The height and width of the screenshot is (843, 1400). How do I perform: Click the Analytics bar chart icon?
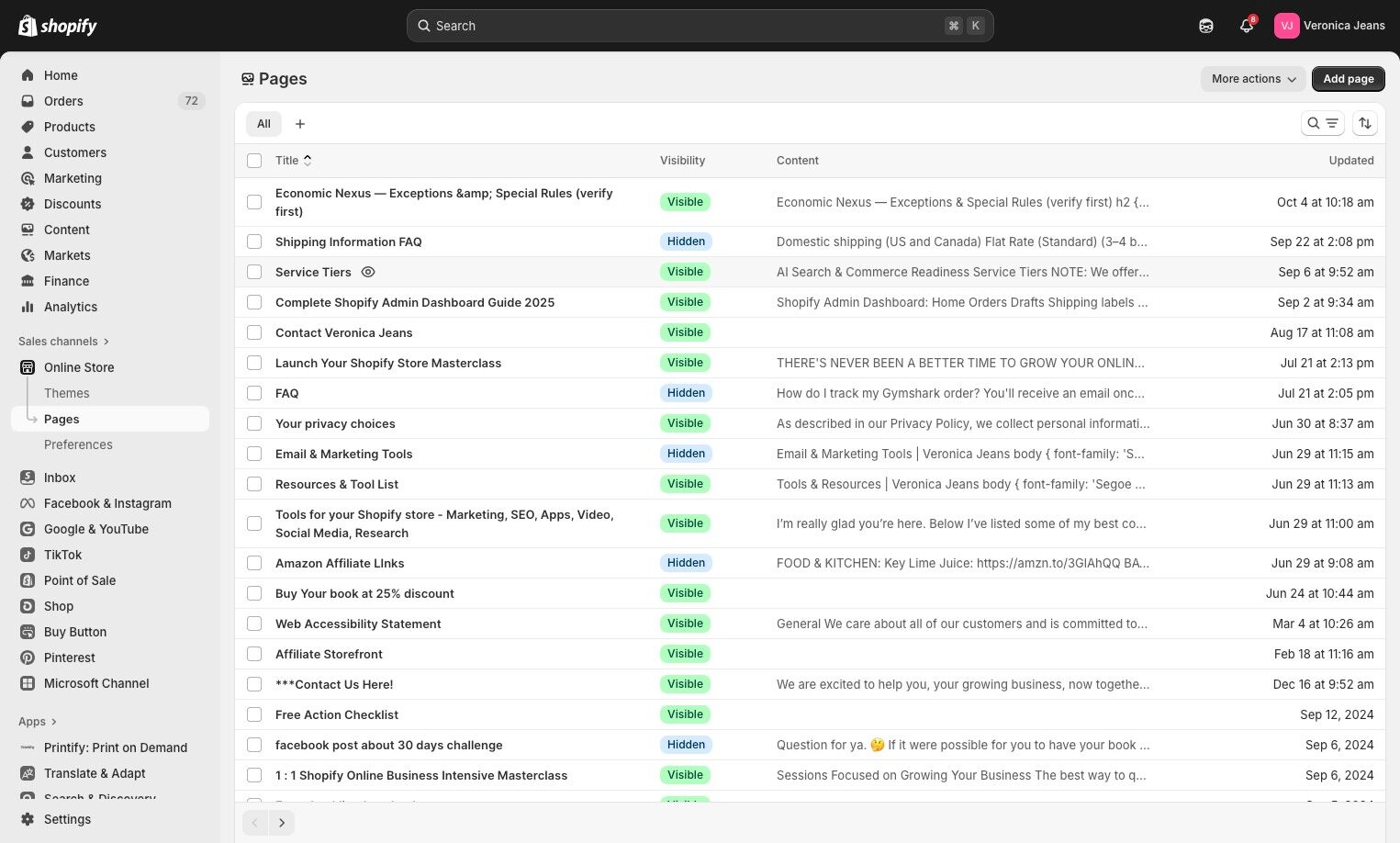[x=28, y=307]
